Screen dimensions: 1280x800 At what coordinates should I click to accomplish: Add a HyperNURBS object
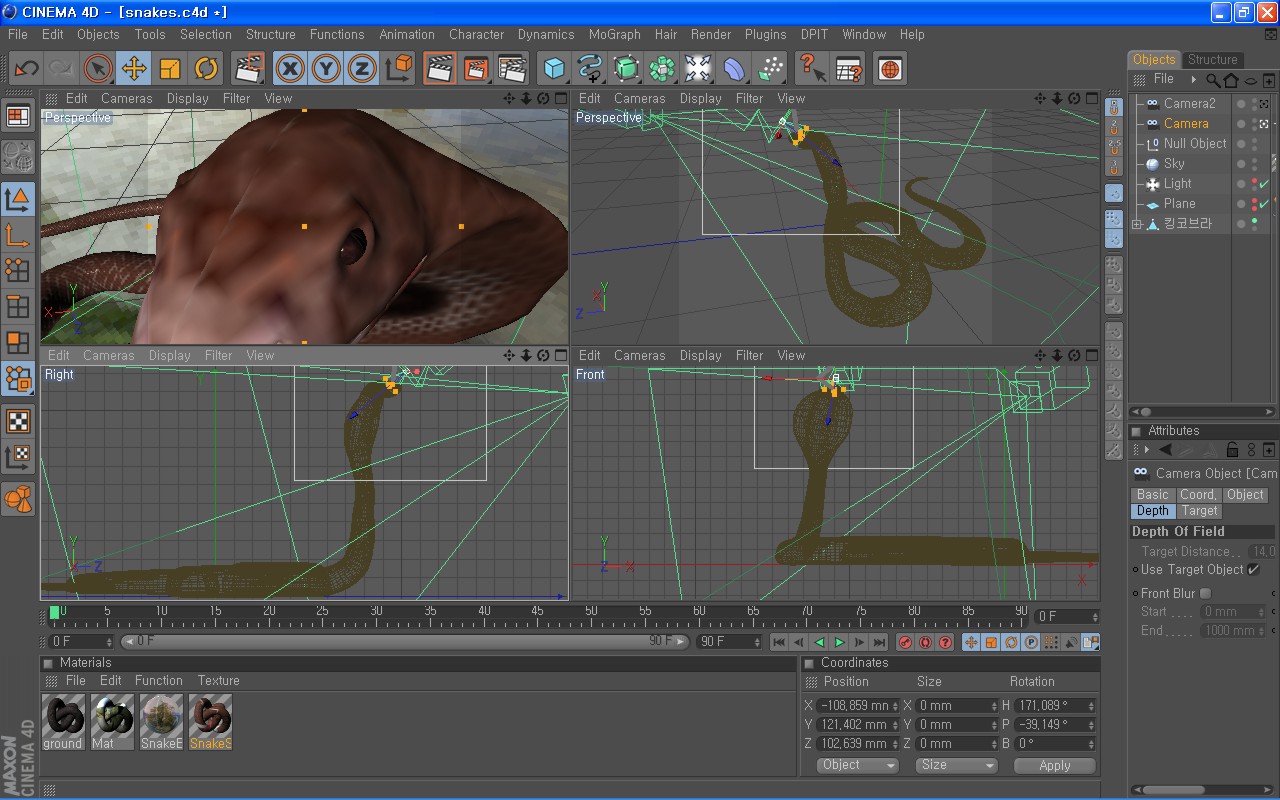point(626,69)
